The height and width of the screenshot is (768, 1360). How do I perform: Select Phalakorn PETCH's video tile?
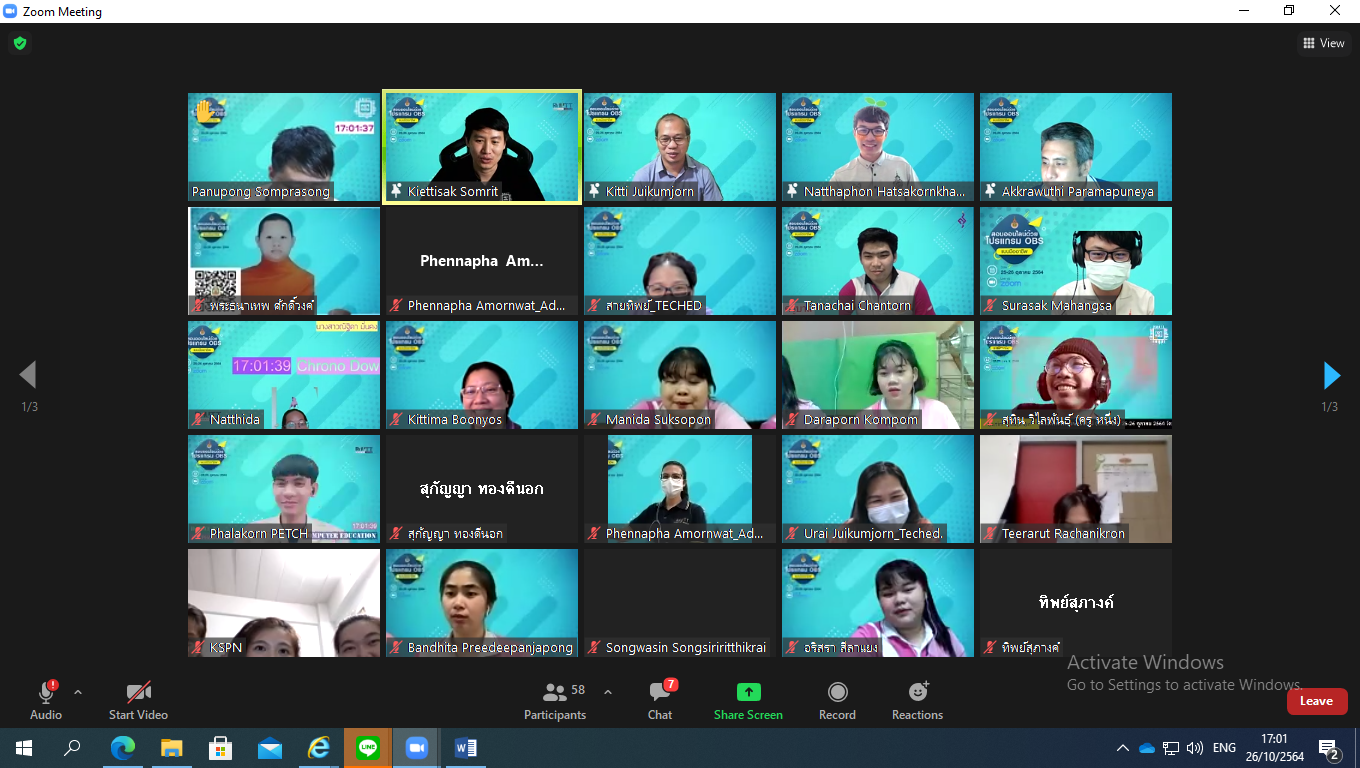tap(284, 489)
